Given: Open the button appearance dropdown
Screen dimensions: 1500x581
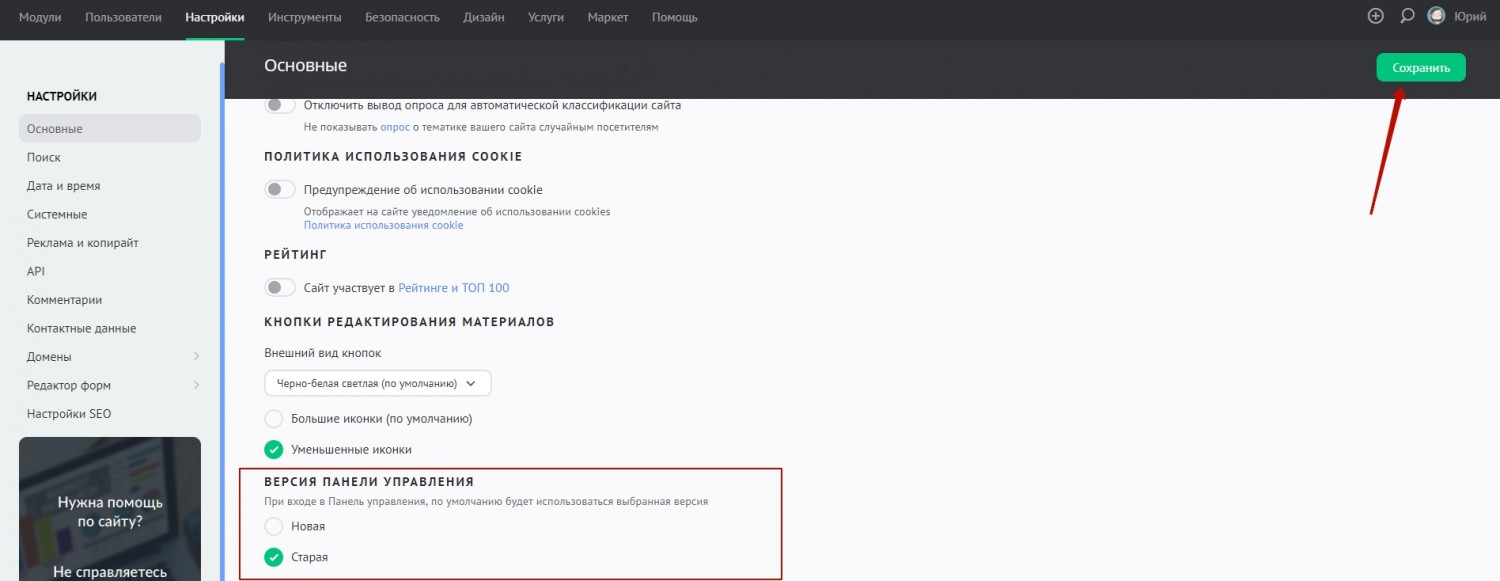Looking at the screenshot, I should tap(378, 383).
